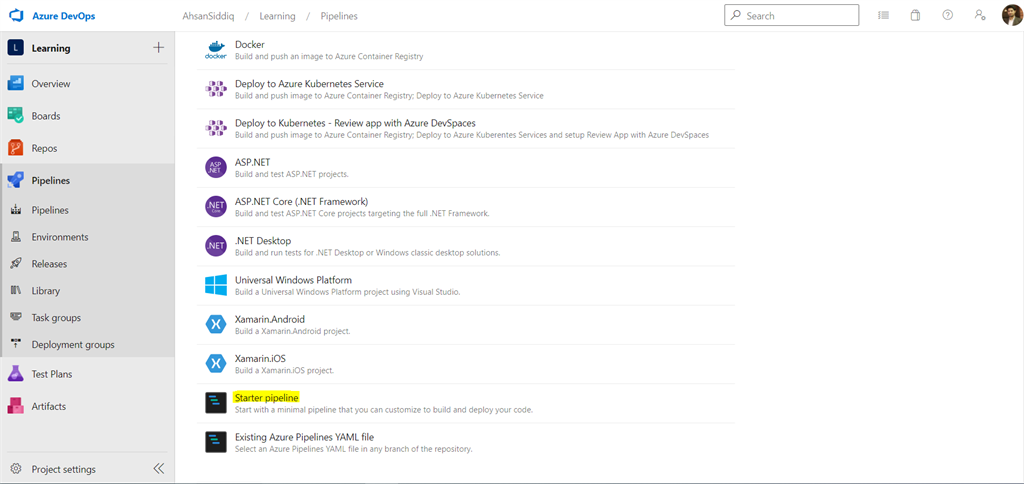Choose ASP.NET Core (.NET Framework) template
Viewport: 1024px width, 484px height.
(302, 201)
